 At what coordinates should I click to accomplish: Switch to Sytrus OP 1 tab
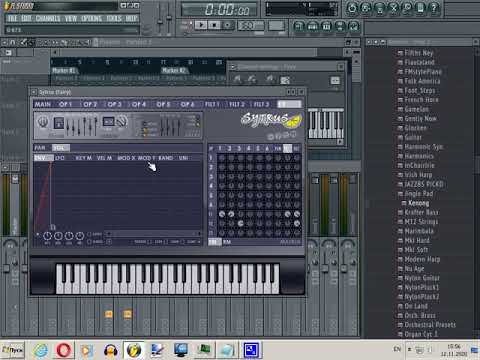66,104
